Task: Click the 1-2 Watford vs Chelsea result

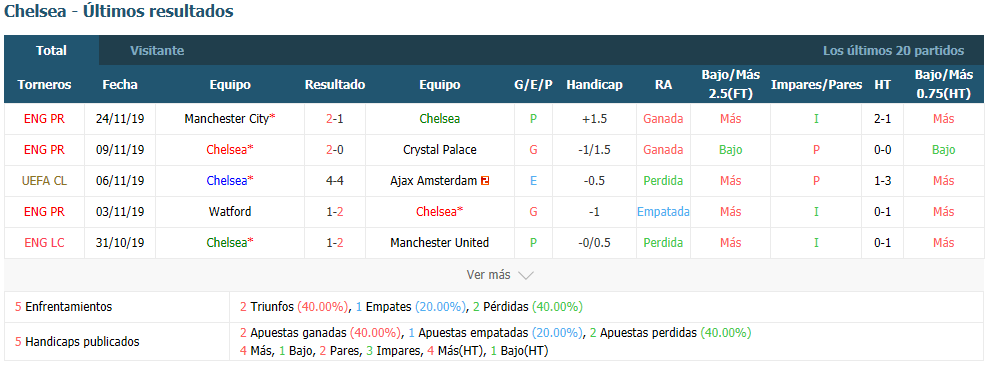Action: point(334,212)
